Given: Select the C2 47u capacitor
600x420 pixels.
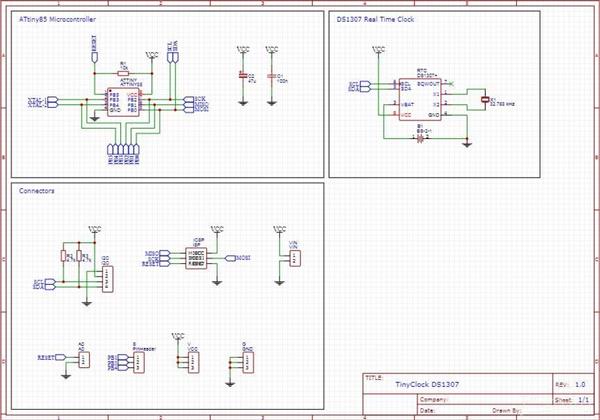Looking at the screenshot, I should 242,76.
